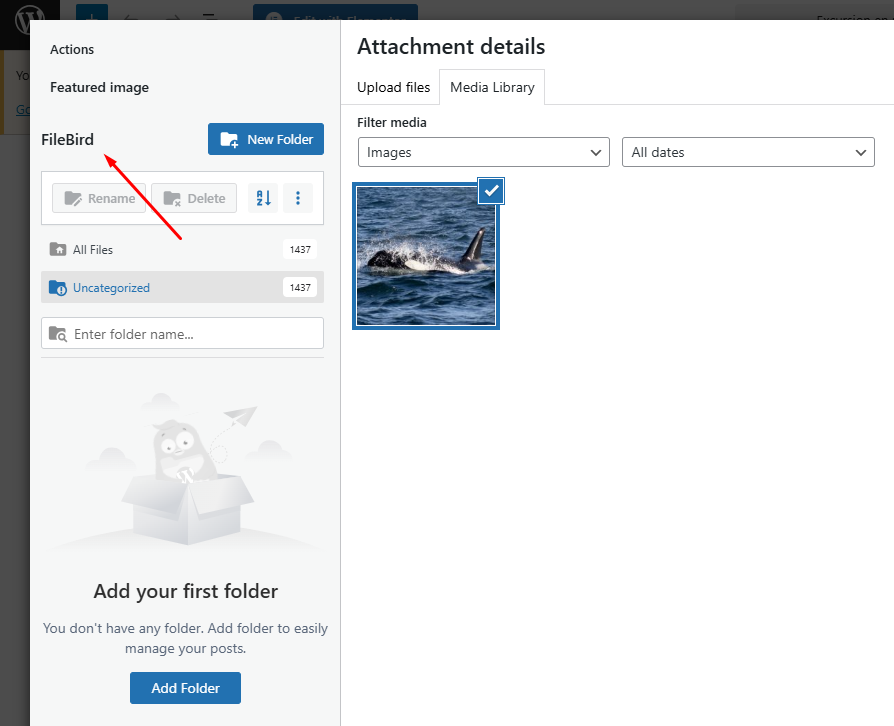
Task: Switch to the Upload files tab
Action: point(393,87)
